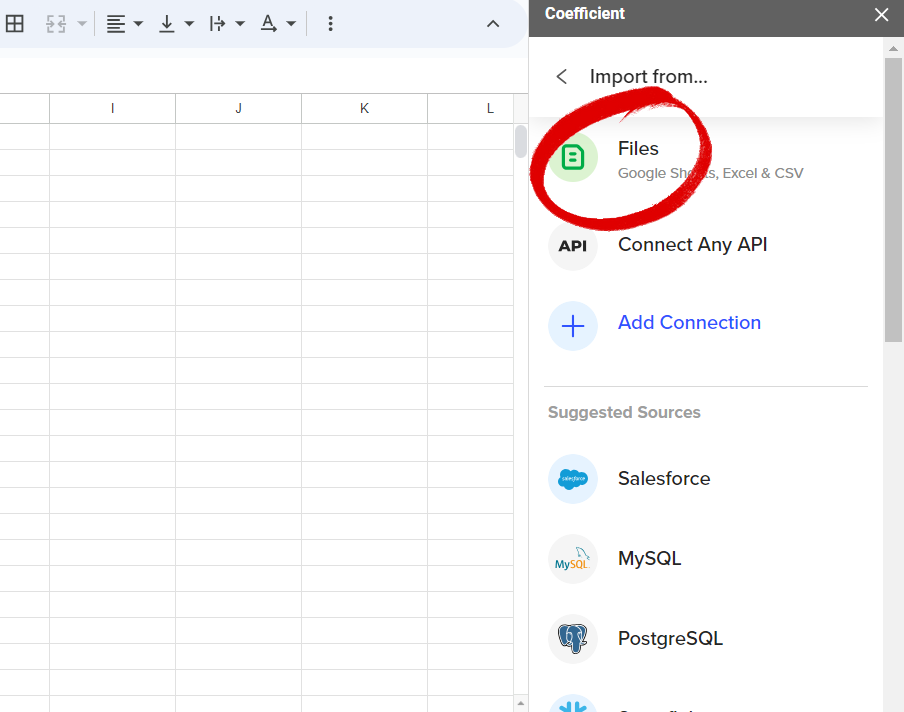Open the text rotation dropdown arrow
904x712 pixels.
(291, 24)
